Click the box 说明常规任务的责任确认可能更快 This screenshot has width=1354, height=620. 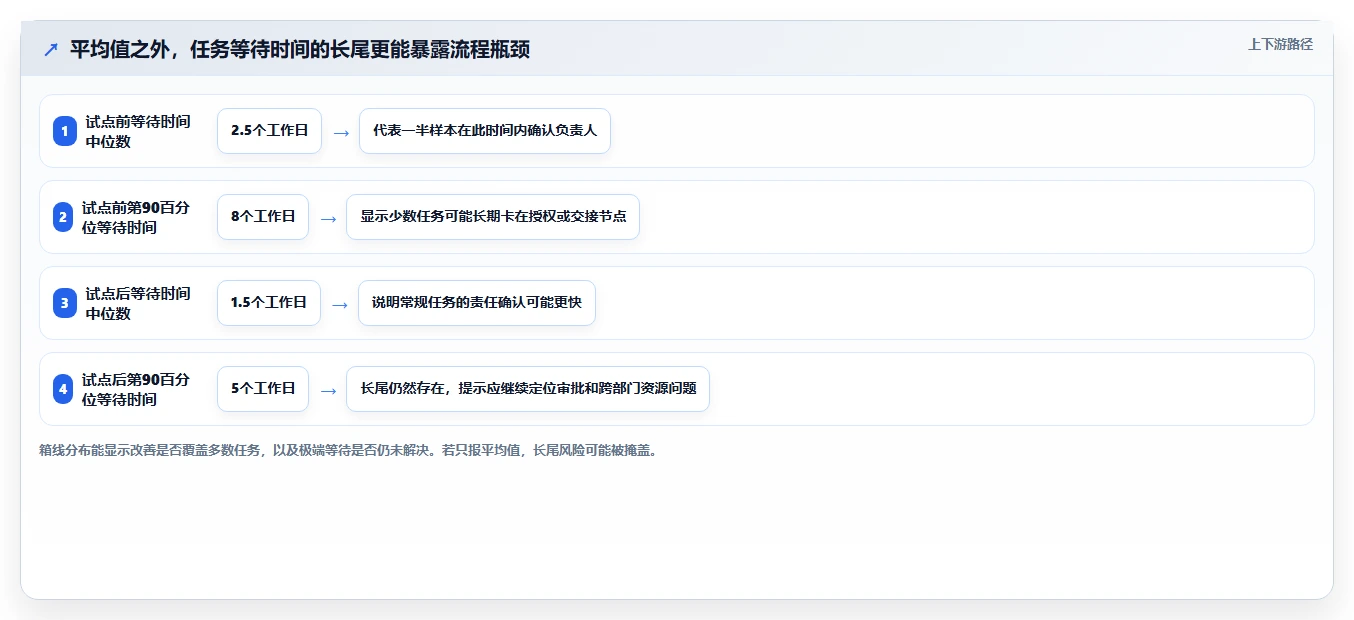coord(477,303)
